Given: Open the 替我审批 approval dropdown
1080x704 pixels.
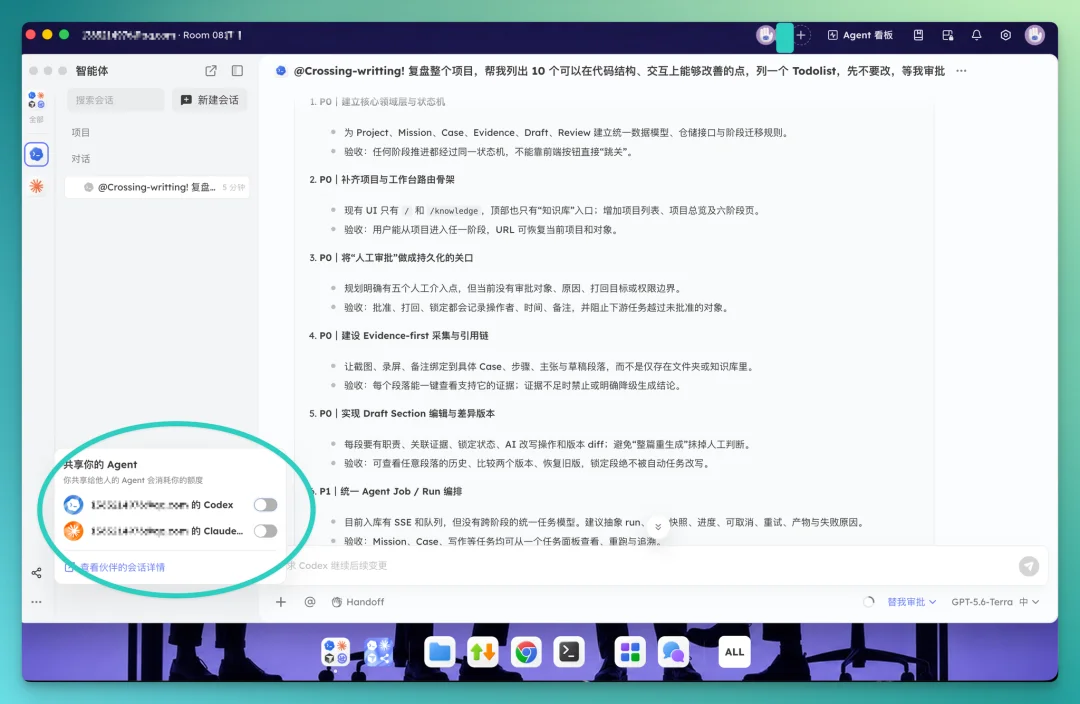Looking at the screenshot, I should tap(912, 602).
